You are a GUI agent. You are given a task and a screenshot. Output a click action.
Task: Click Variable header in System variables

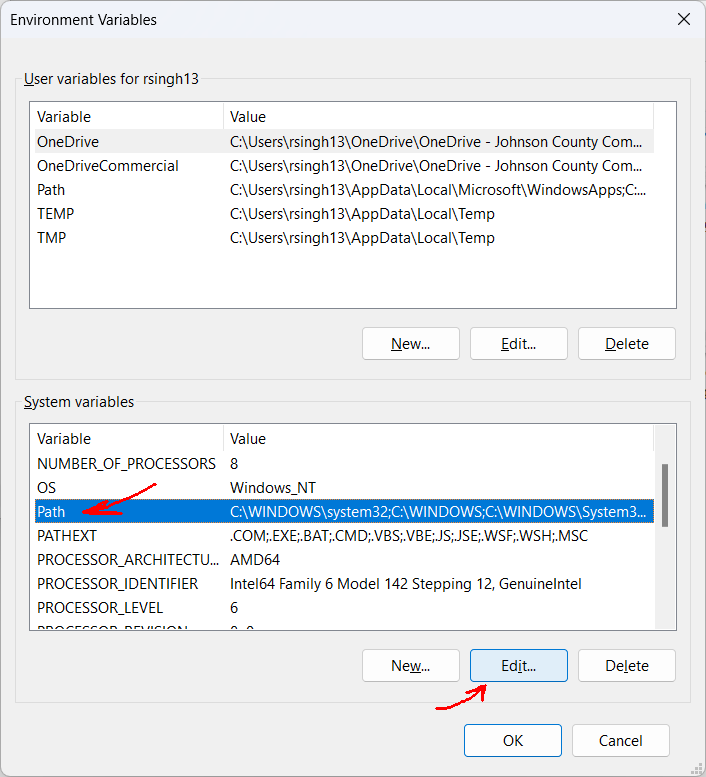click(129, 439)
